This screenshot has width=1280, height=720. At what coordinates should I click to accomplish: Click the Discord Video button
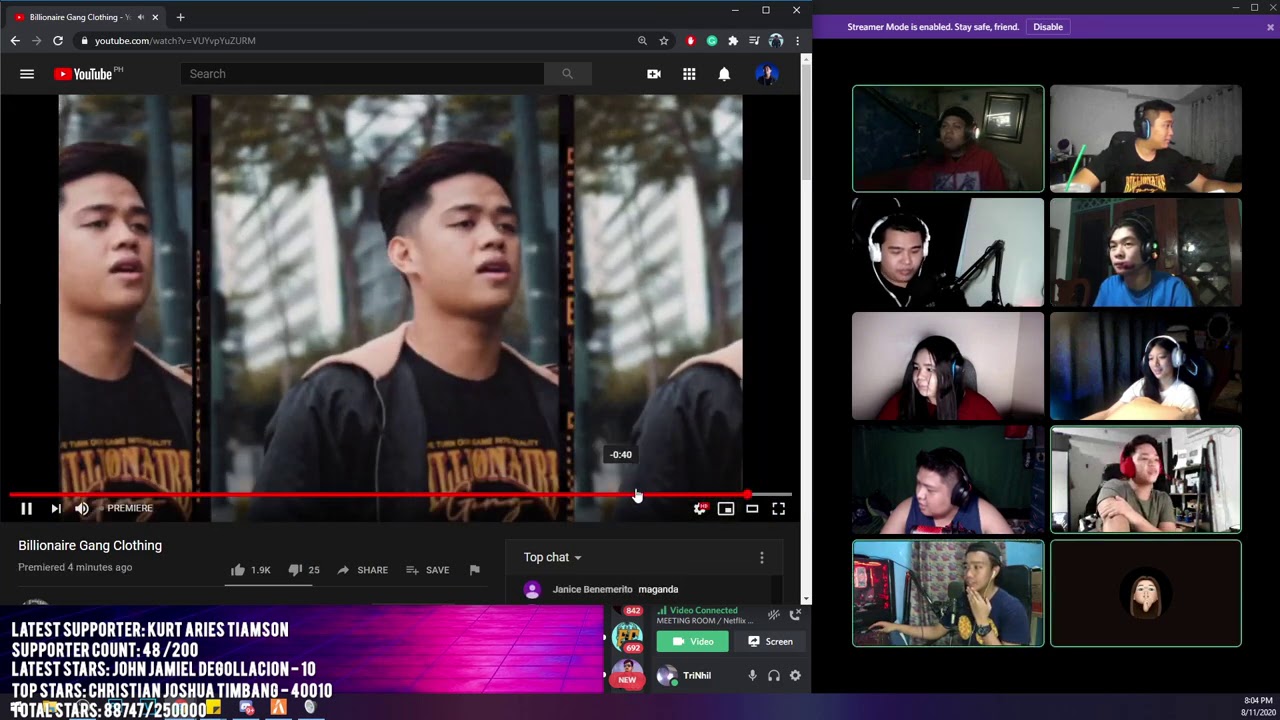(x=693, y=642)
